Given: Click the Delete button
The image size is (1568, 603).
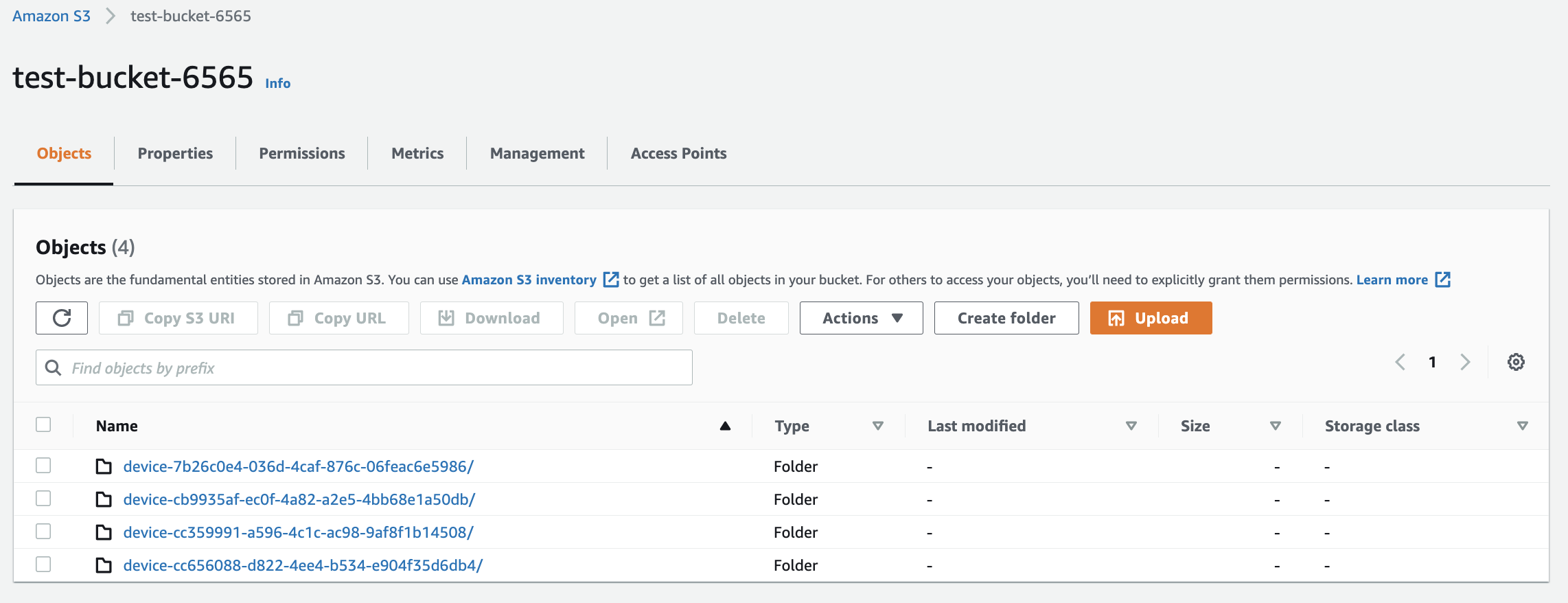Looking at the screenshot, I should [x=741, y=318].
